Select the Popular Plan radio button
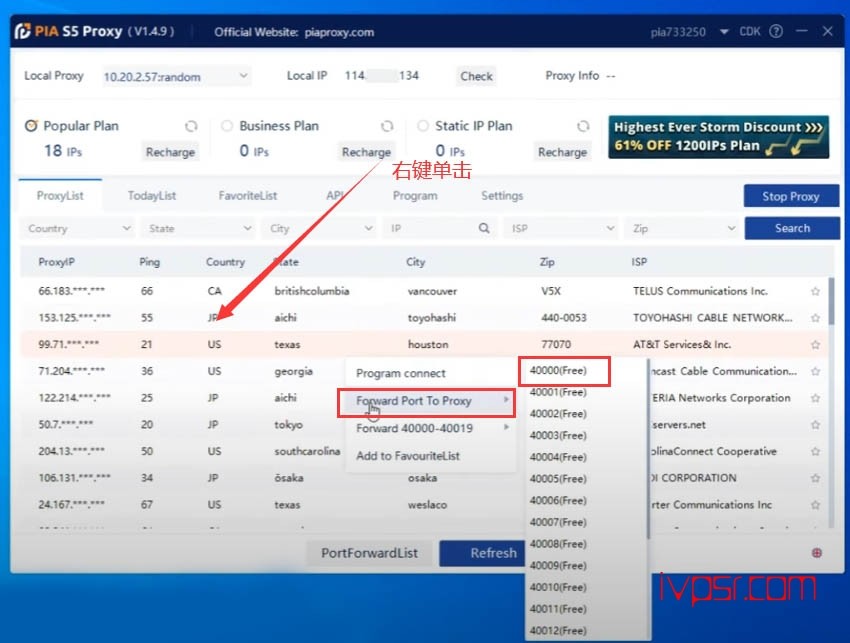 tap(31, 126)
